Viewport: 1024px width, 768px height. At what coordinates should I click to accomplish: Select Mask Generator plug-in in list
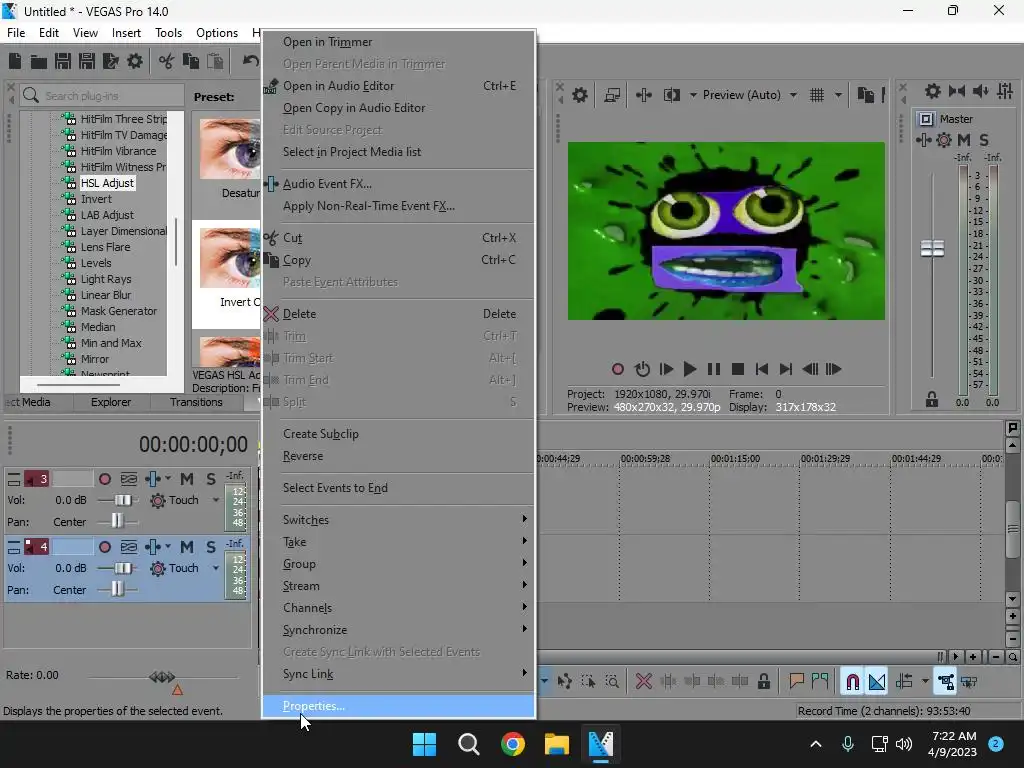(x=119, y=312)
